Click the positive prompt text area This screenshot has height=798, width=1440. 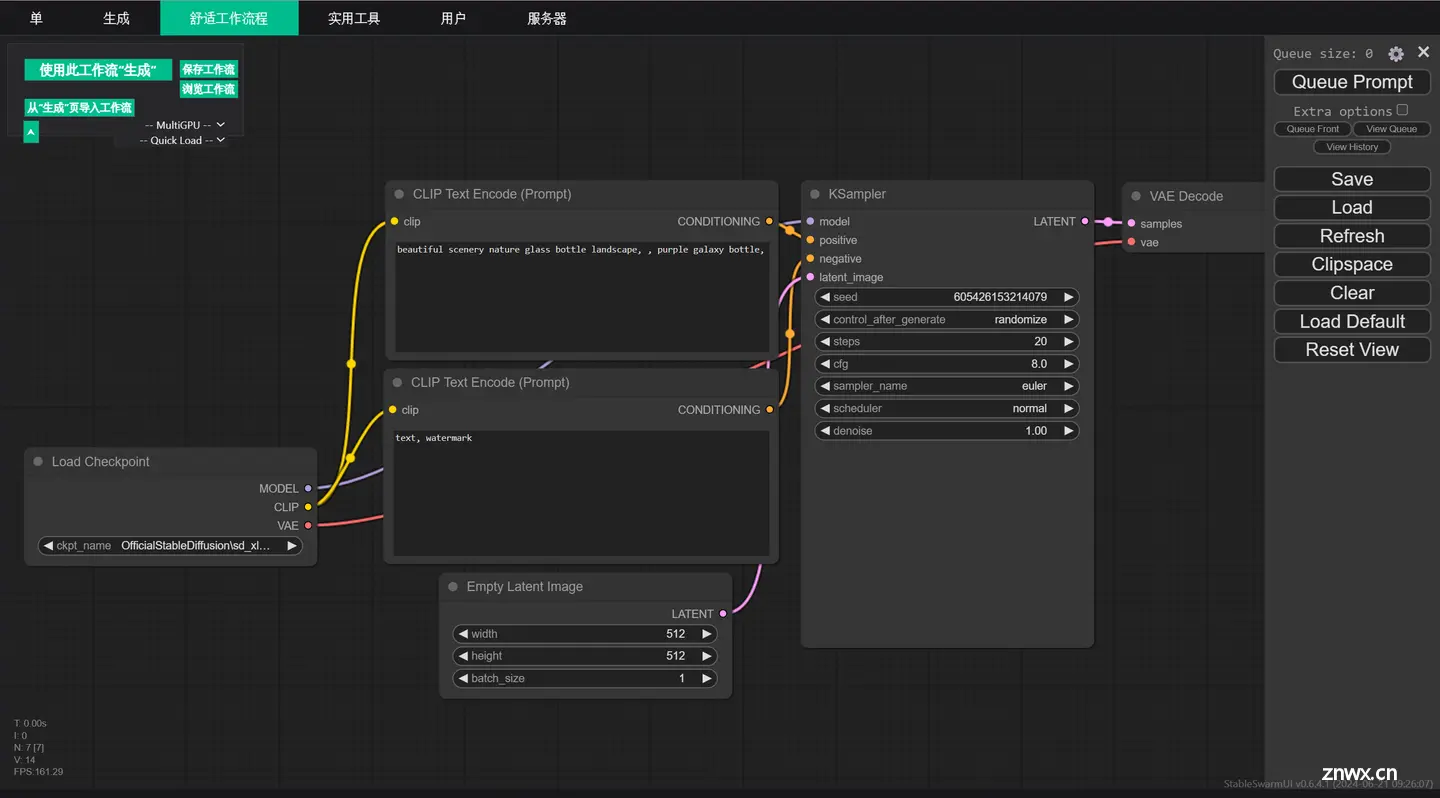(582, 296)
